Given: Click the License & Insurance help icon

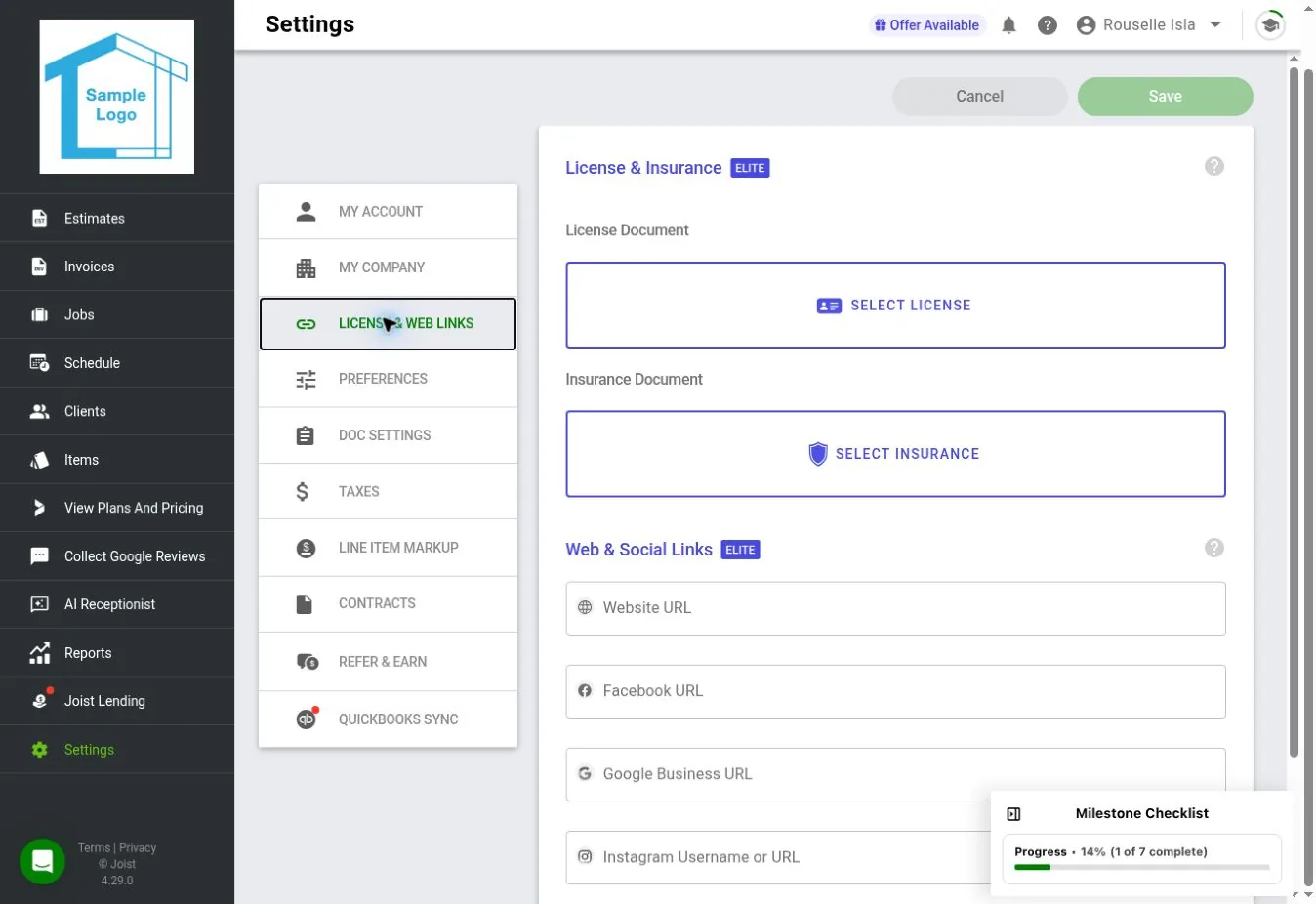Looking at the screenshot, I should [x=1213, y=166].
